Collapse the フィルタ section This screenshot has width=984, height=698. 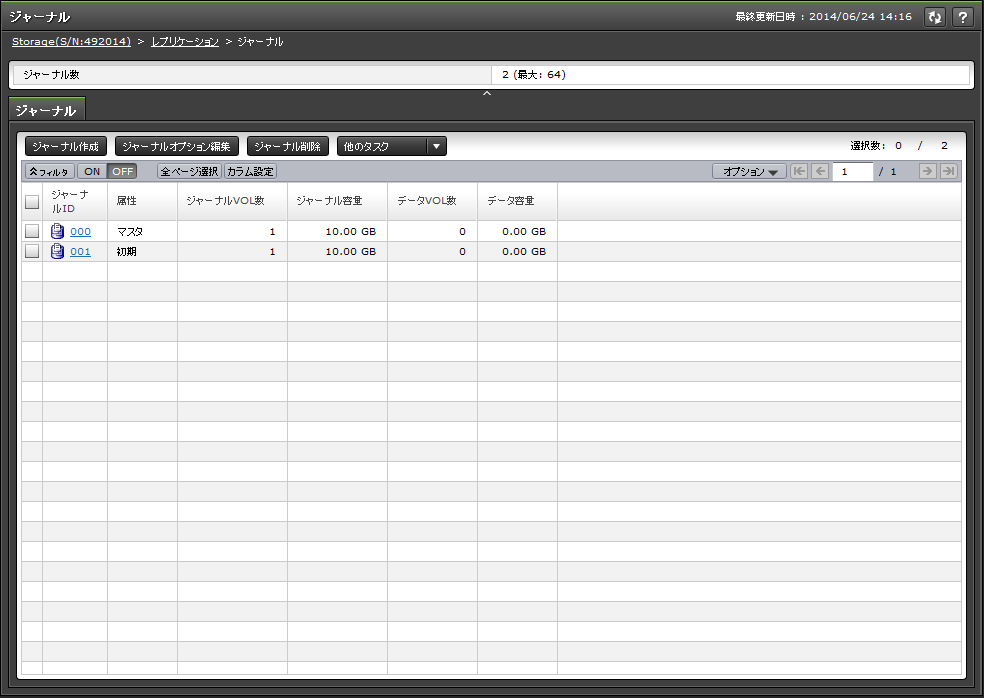click(50, 171)
